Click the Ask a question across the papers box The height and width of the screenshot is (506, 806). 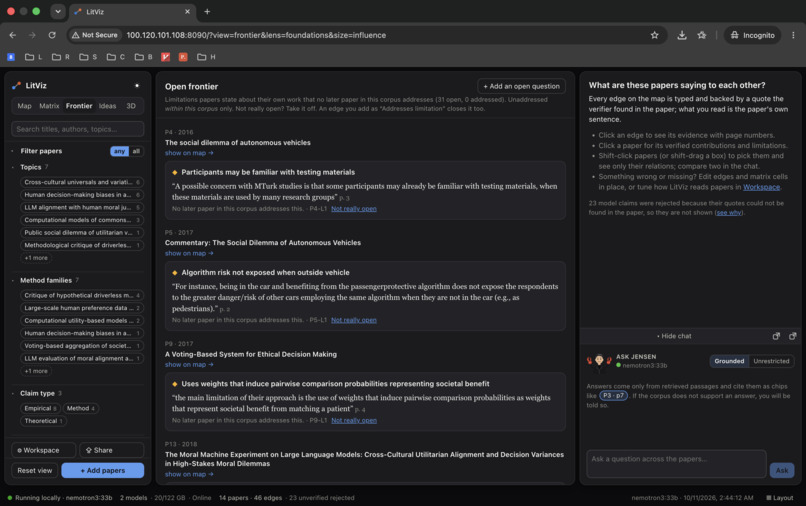(676, 464)
